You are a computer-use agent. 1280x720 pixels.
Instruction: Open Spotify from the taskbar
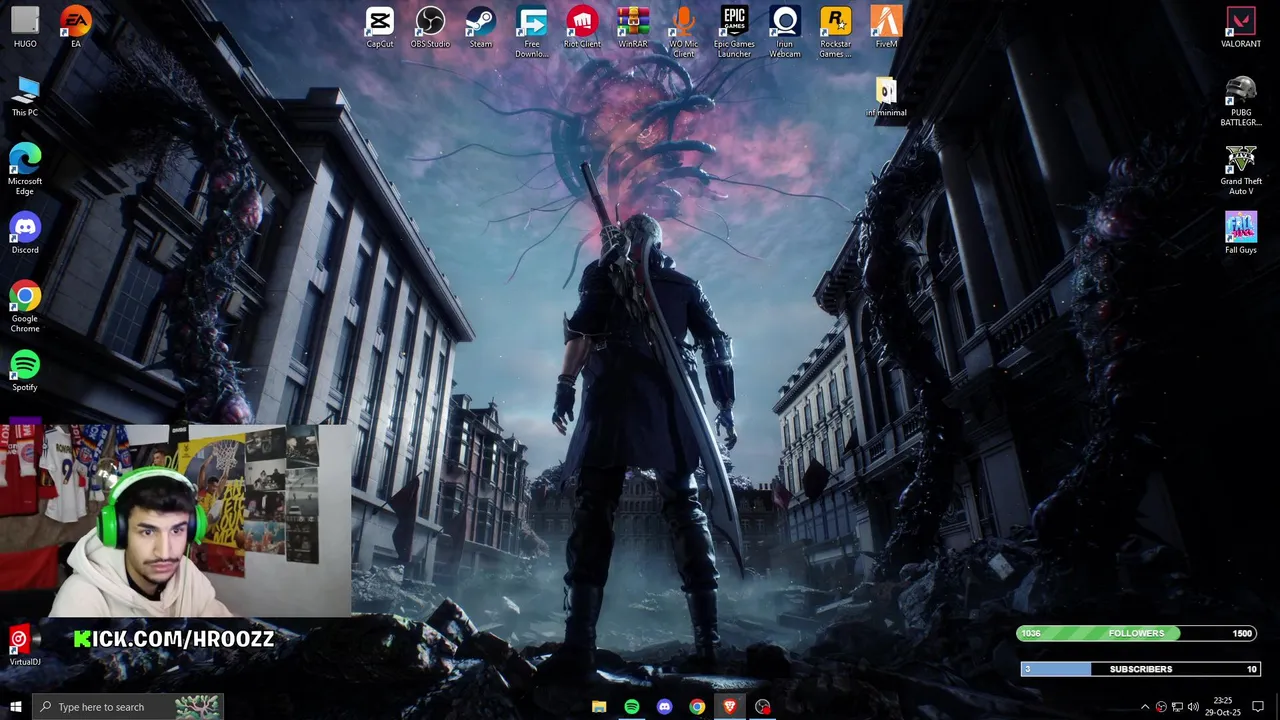tap(632, 707)
